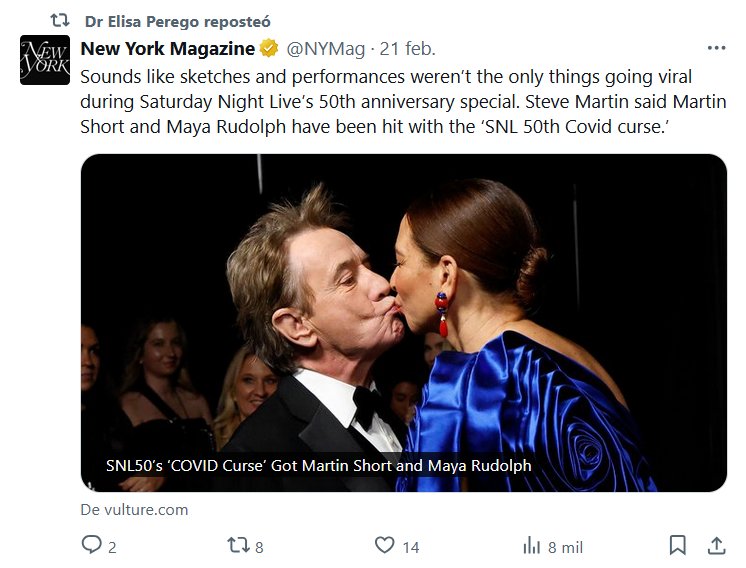The height and width of the screenshot is (568, 746).
Task: Bookmark this post
Action: click(678, 546)
